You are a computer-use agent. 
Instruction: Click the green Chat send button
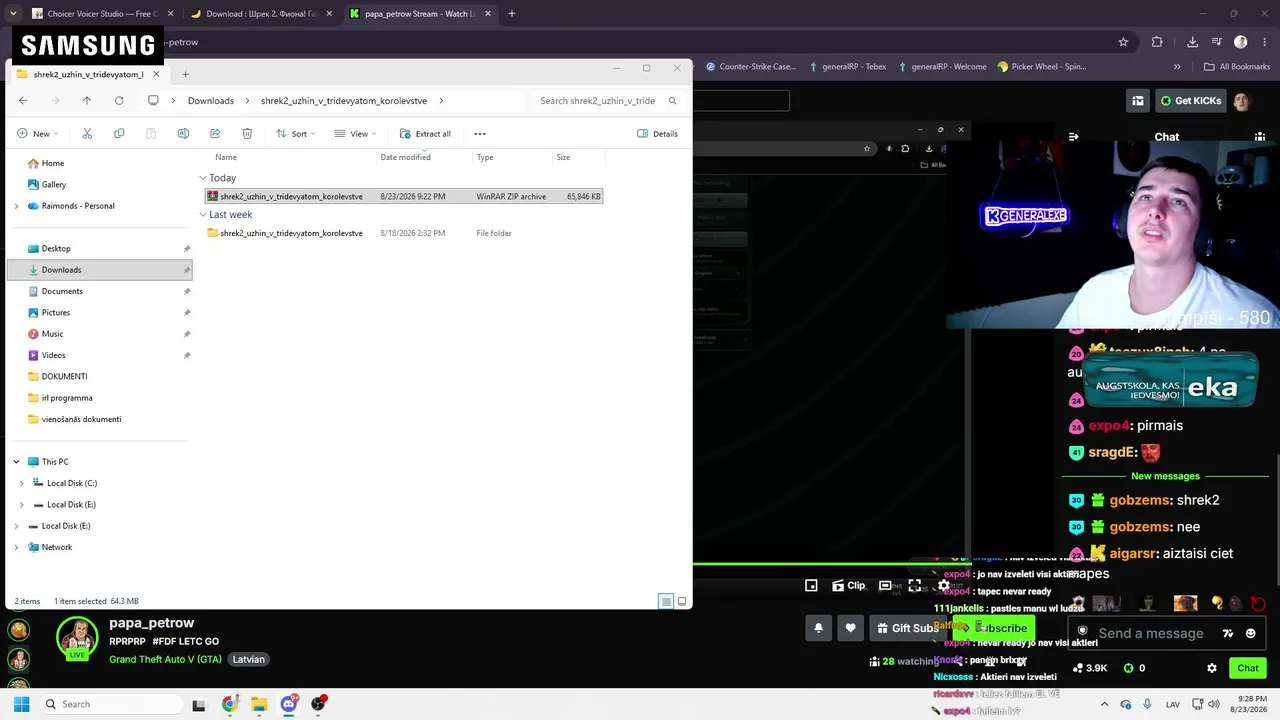[1248, 668]
